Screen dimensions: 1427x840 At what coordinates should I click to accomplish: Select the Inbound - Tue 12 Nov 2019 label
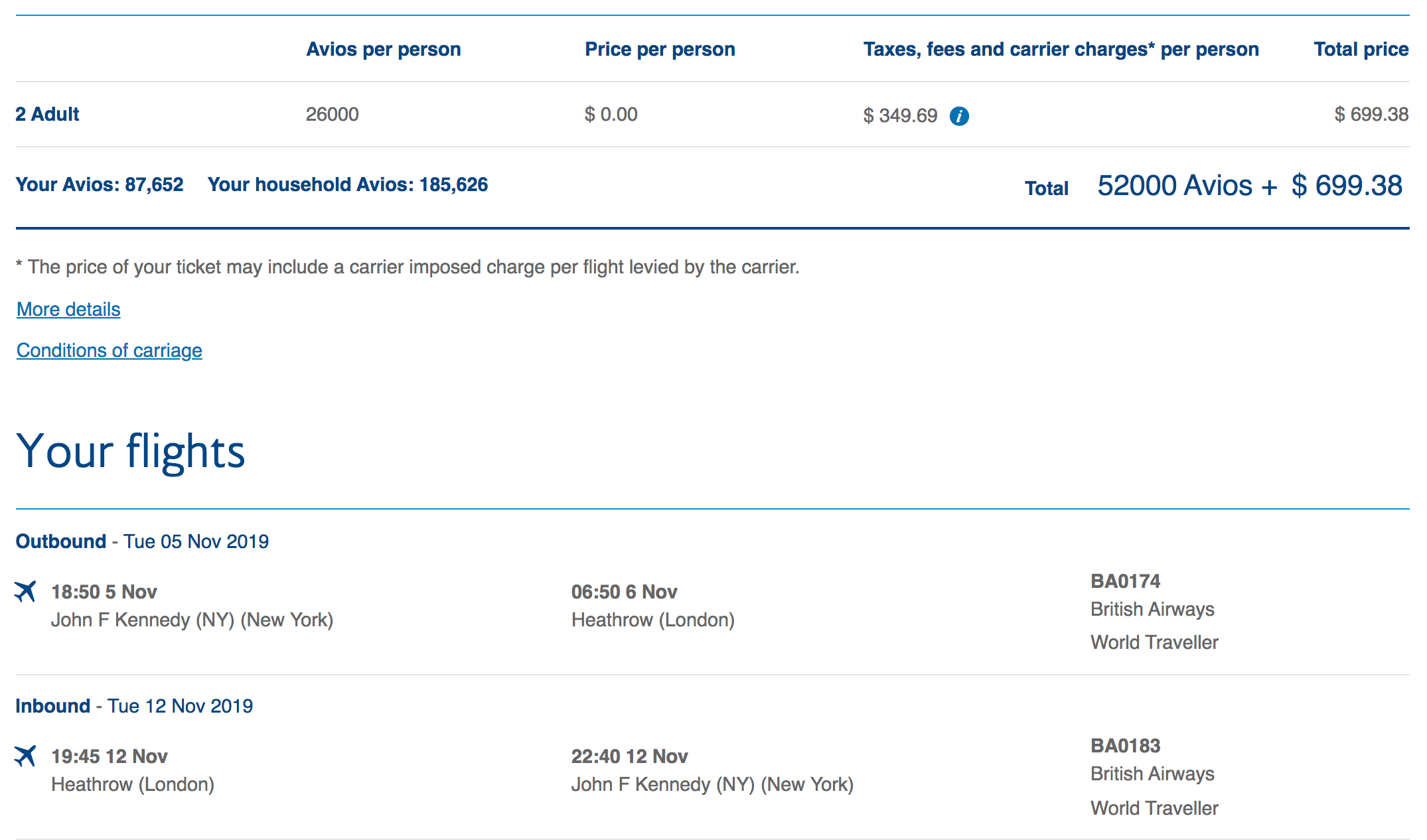[134, 706]
